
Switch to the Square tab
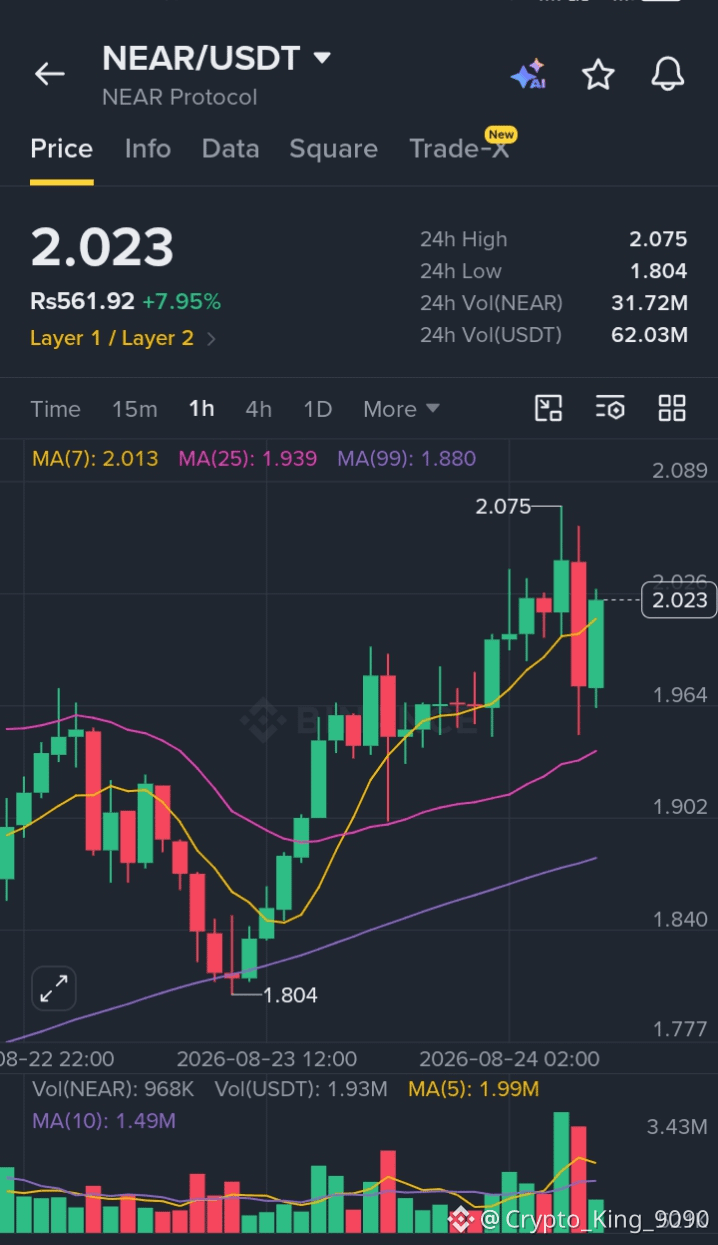333,149
